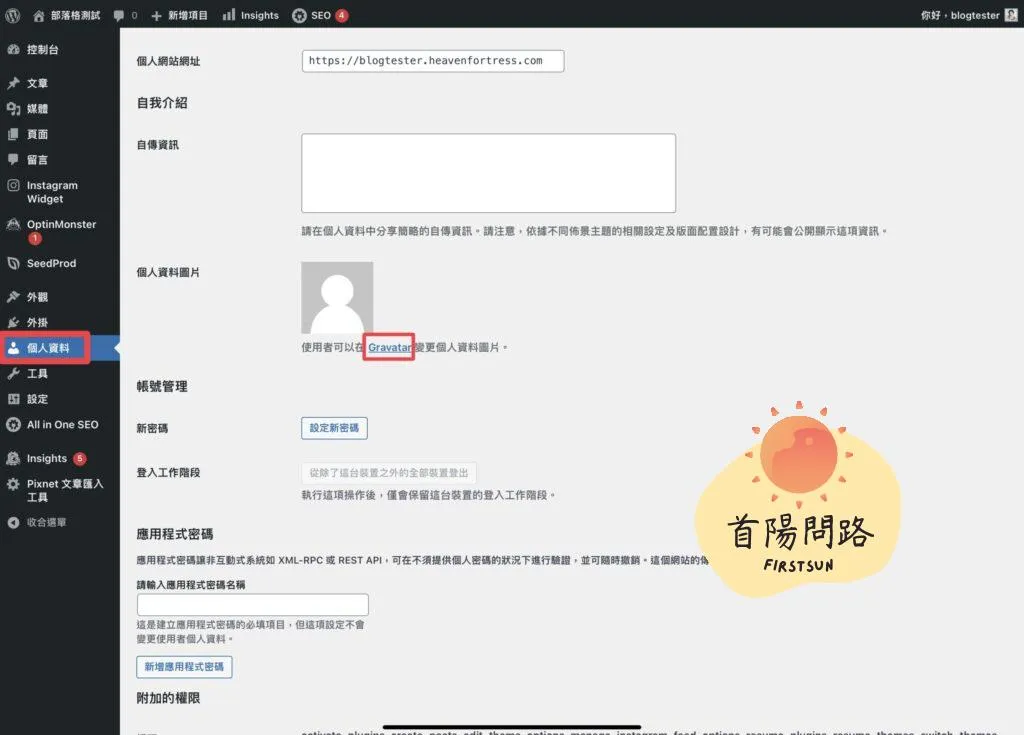Focus the 自傳資訊 biography text area

point(488,173)
